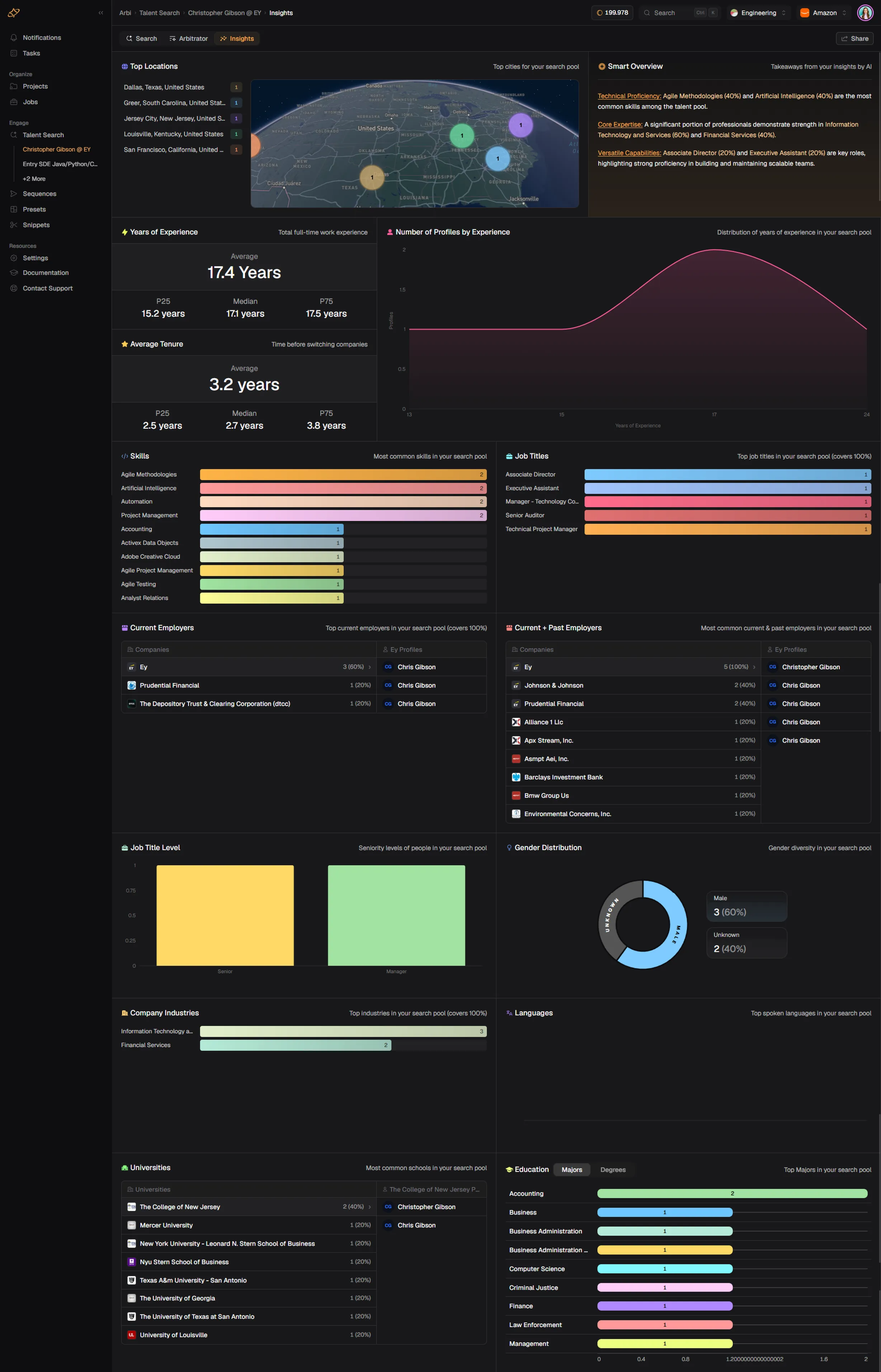Click the Alliance 1 Llc company logo

point(516,722)
